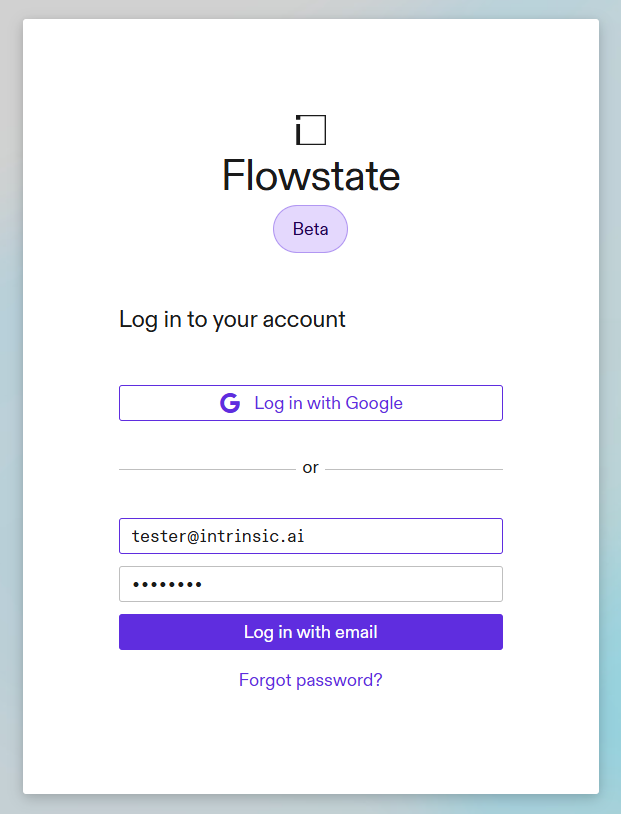Click the background outside the login card
This screenshot has height=814, width=621.
(10, 400)
